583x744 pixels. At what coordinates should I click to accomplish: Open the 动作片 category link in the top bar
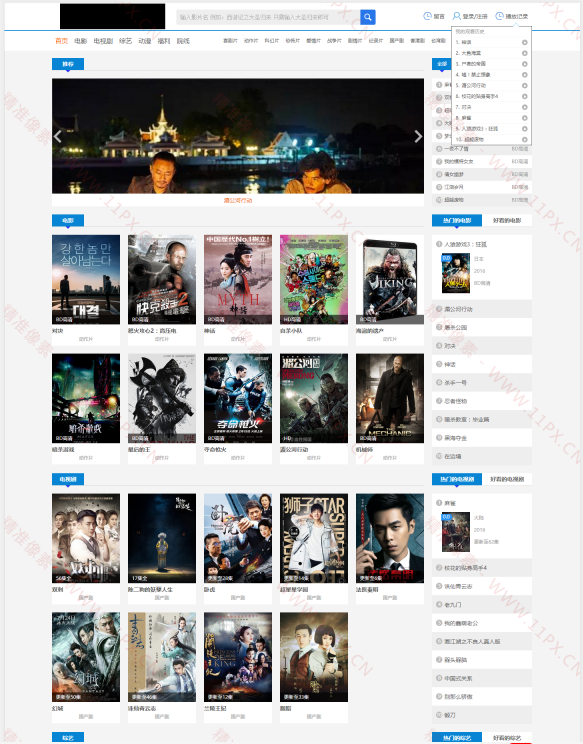(251, 41)
